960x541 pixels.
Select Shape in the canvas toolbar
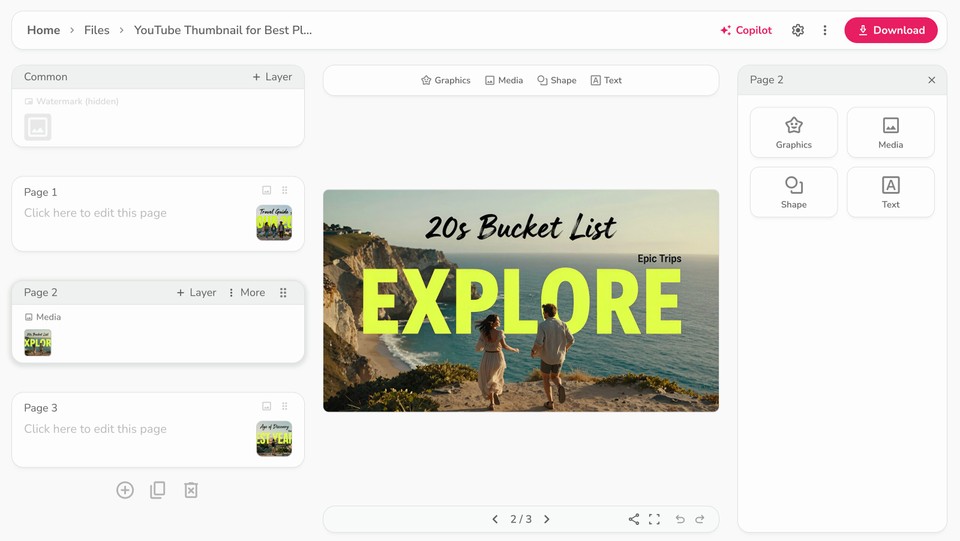(557, 80)
